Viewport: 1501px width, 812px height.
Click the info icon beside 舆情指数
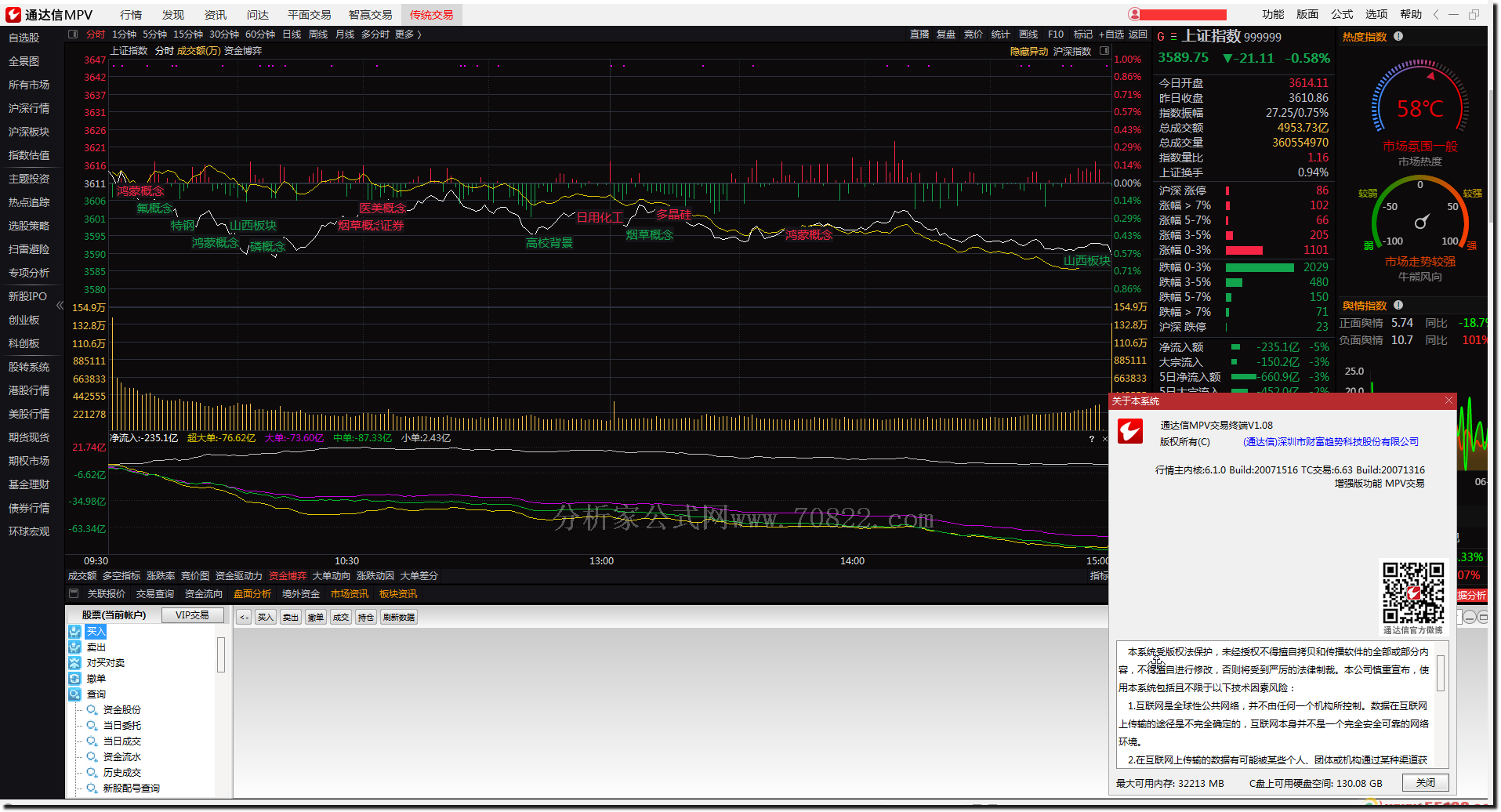coord(1398,305)
